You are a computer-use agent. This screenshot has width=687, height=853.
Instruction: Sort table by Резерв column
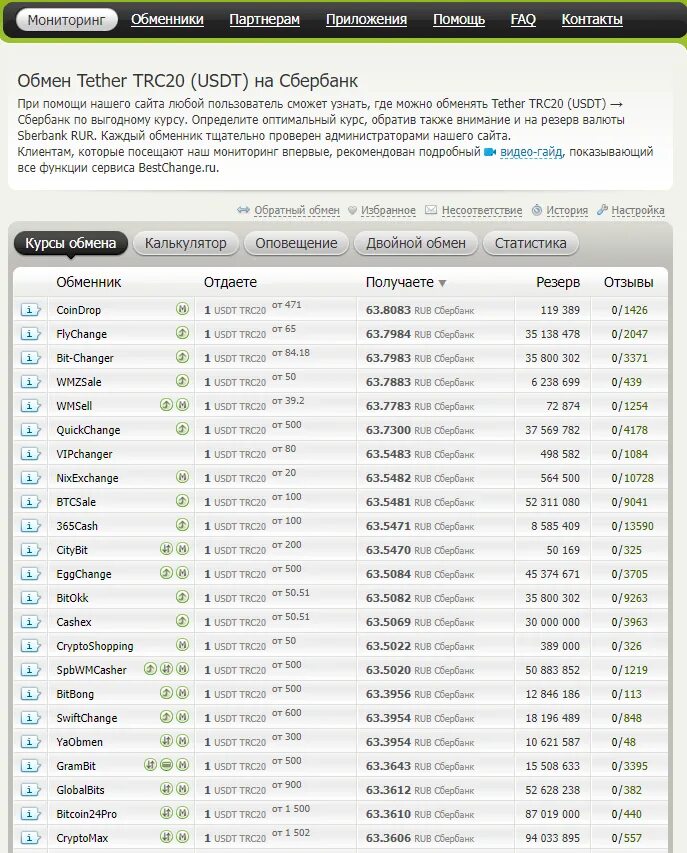(x=558, y=282)
